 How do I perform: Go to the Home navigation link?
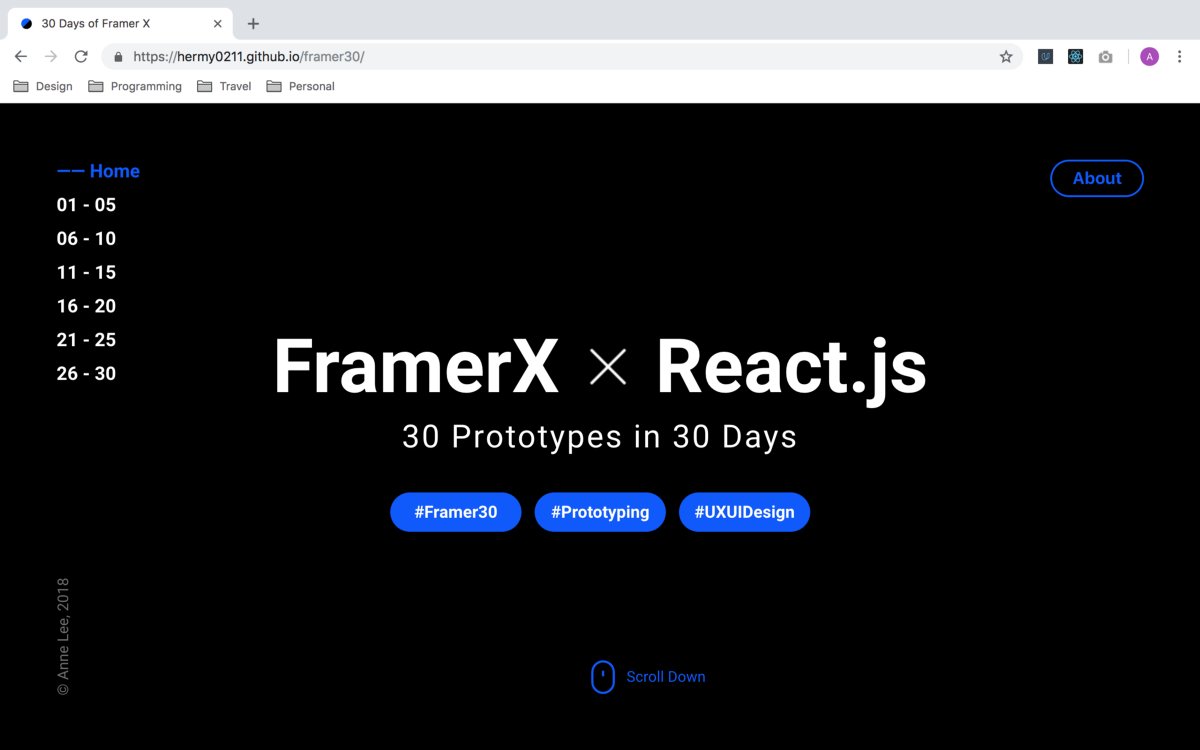98,171
